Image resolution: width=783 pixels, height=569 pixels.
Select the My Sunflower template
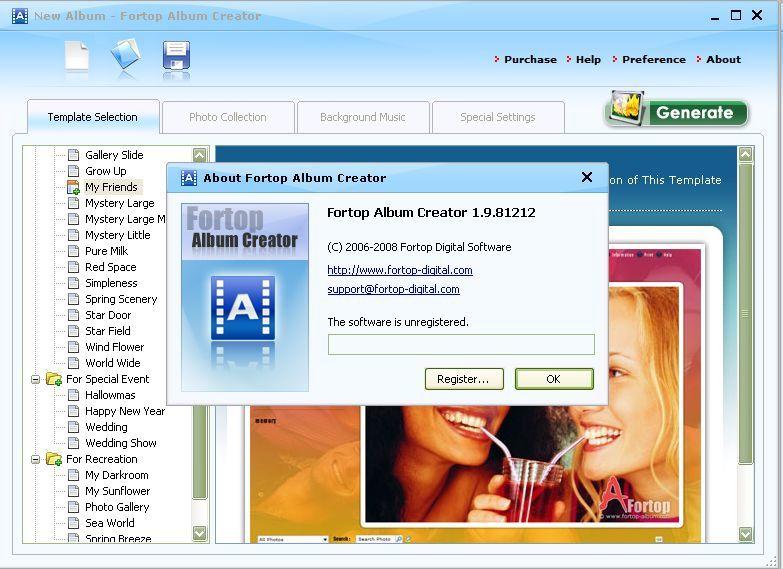(x=117, y=491)
